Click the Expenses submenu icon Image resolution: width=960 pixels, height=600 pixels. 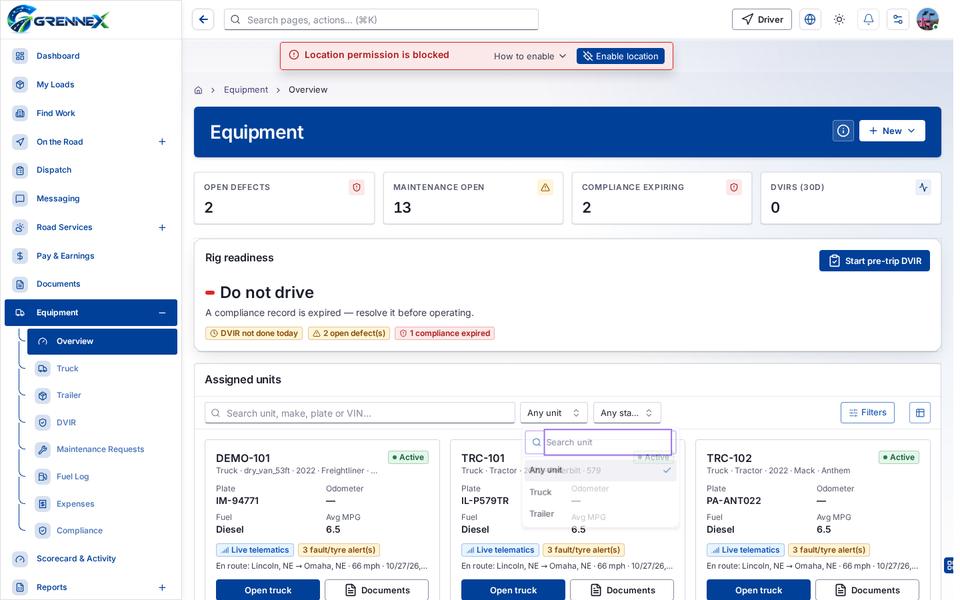click(43, 504)
